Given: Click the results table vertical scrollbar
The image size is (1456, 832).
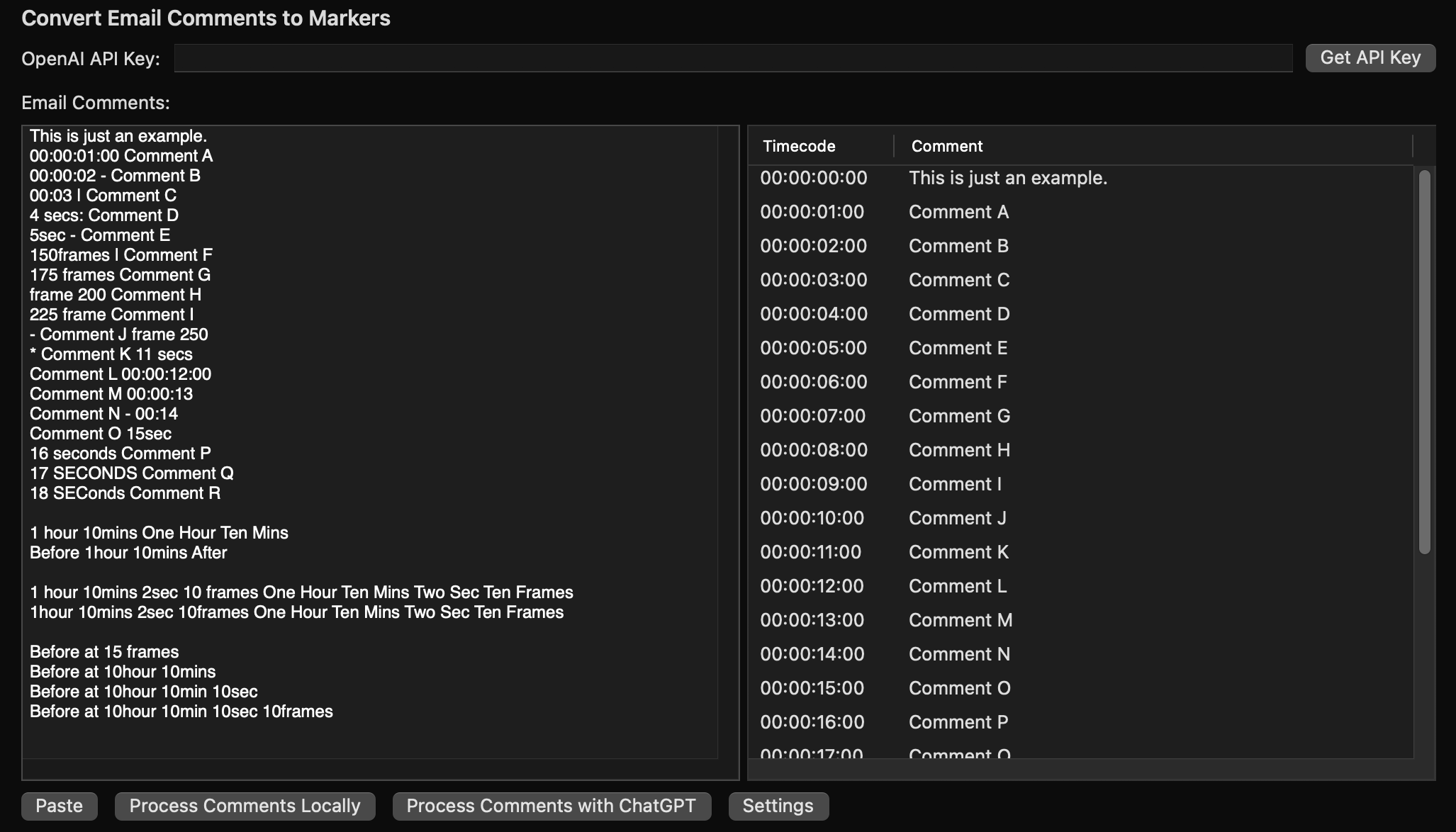Looking at the screenshot, I should pyautogui.click(x=1424, y=361).
